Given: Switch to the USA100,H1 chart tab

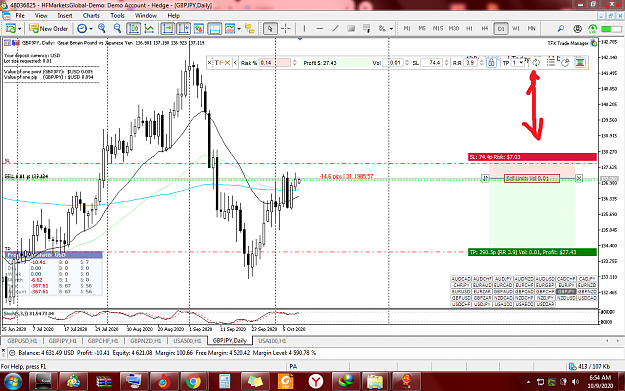Looking at the screenshot, I should [272, 341].
